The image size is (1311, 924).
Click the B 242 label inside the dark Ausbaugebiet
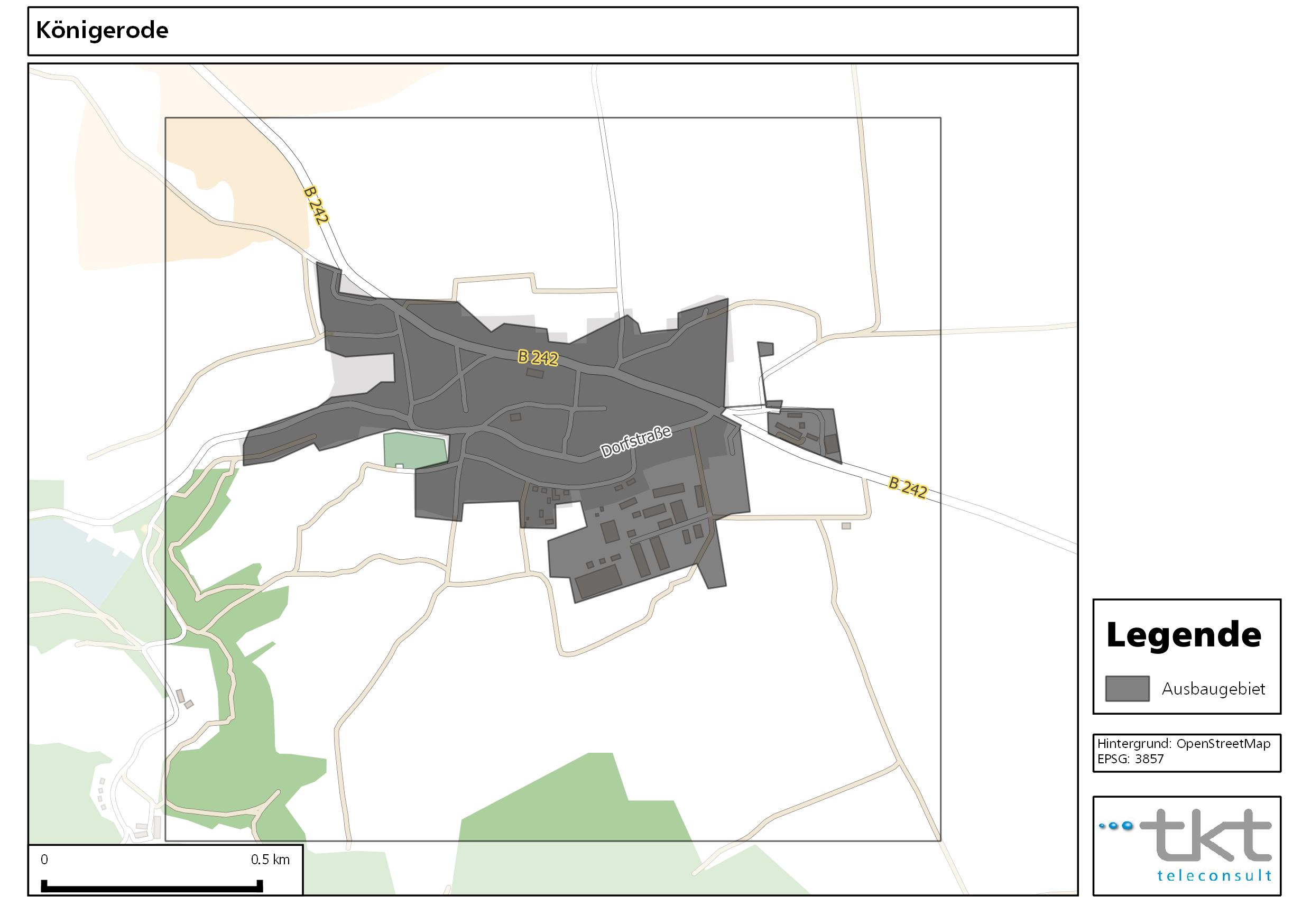(538, 357)
